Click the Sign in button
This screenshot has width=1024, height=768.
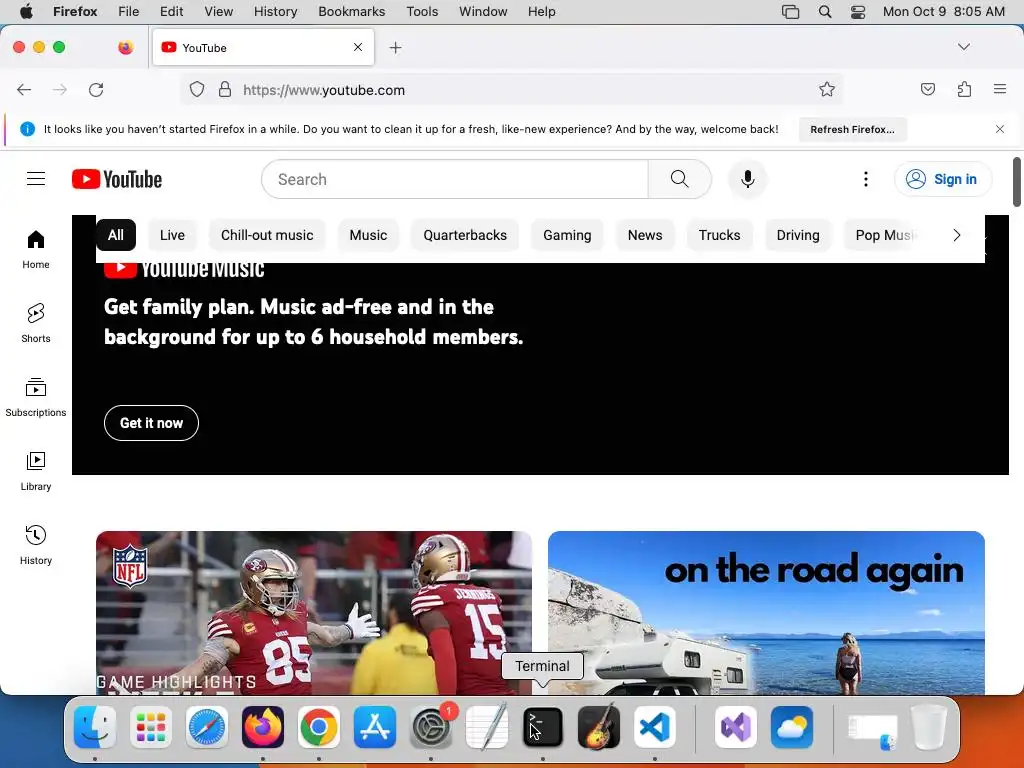943,179
